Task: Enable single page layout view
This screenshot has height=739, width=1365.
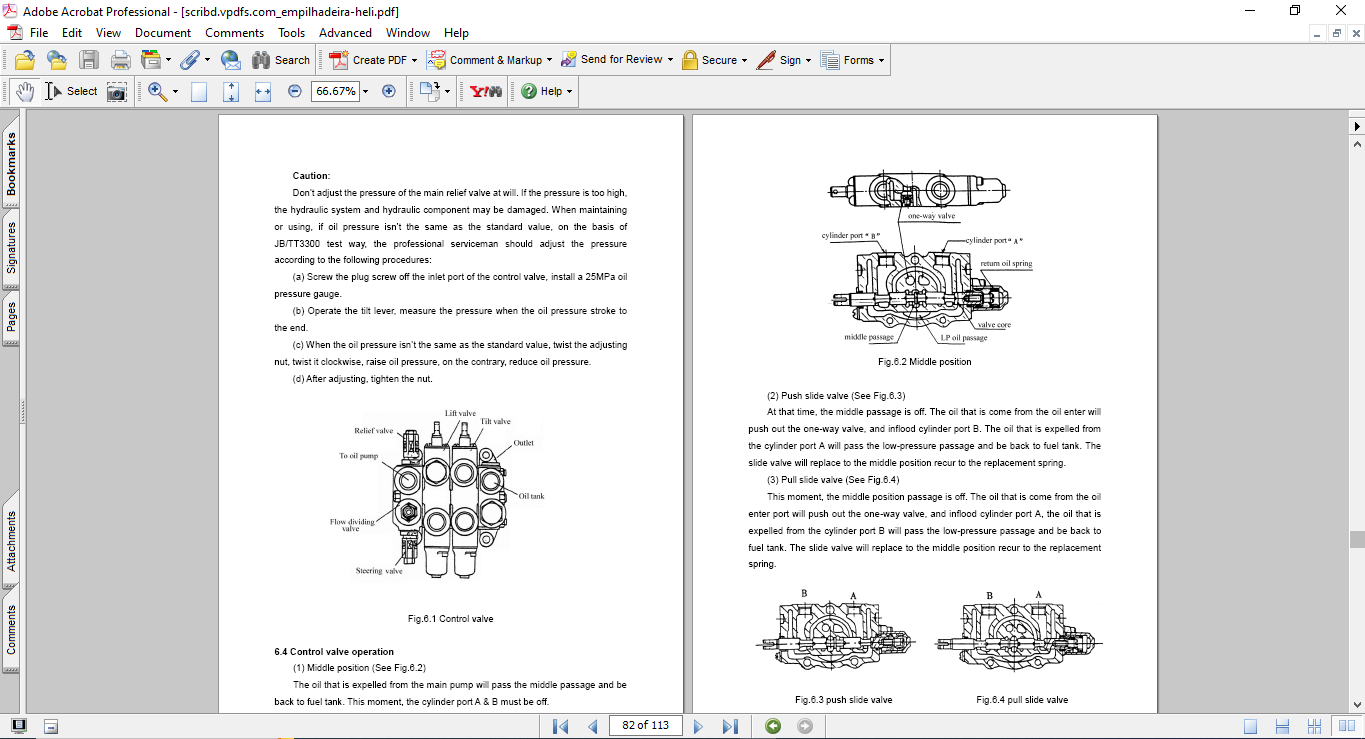Action: click(x=1251, y=726)
